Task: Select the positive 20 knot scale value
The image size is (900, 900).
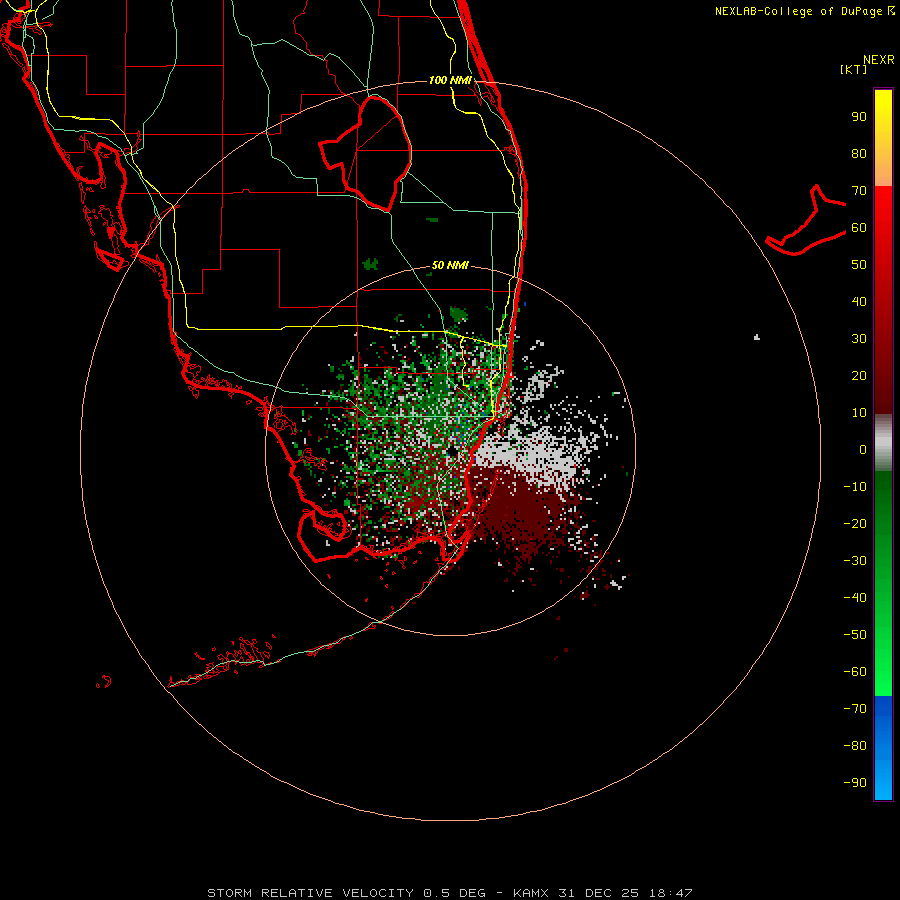Action: pyautogui.click(x=859, y=375)
